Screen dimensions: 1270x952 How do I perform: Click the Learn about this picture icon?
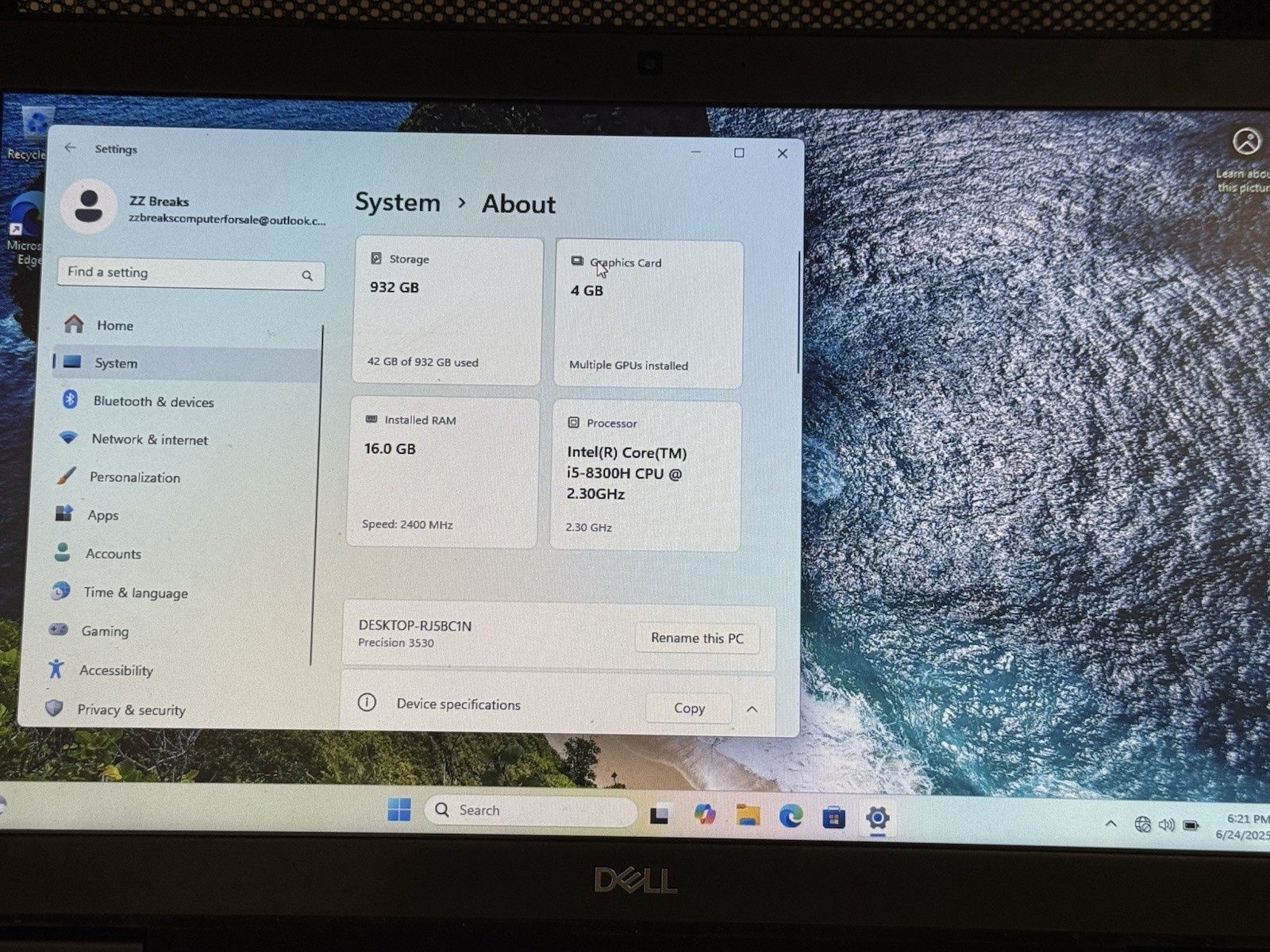[1246, 142]
